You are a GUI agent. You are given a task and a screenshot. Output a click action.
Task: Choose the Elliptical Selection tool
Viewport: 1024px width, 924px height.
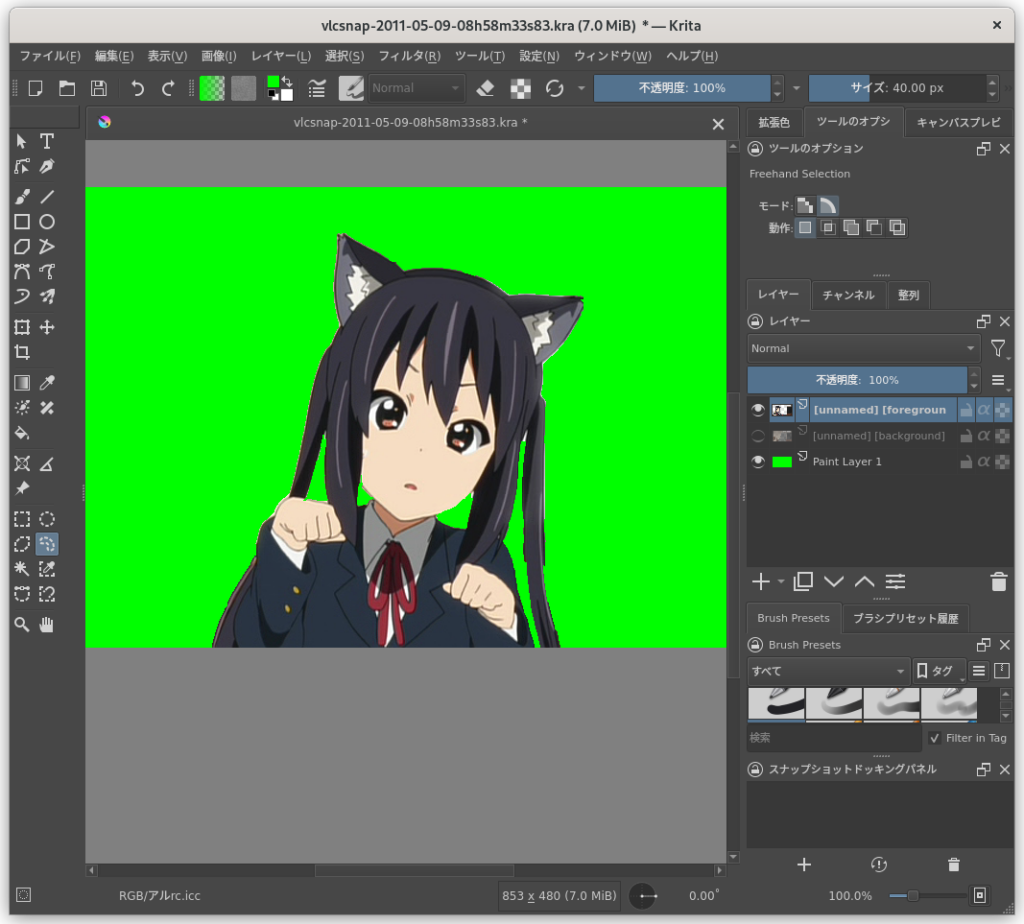47,519
